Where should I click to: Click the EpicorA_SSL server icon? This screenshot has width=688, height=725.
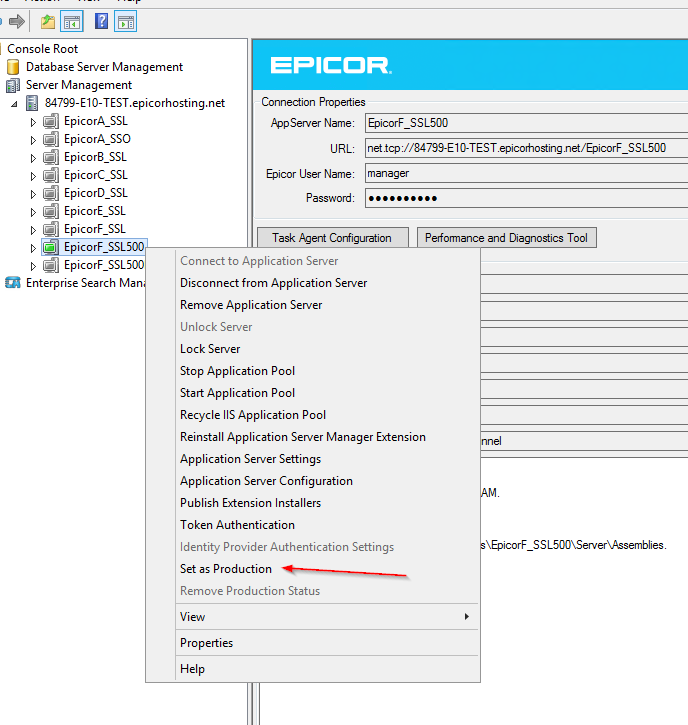coord(51,121)
